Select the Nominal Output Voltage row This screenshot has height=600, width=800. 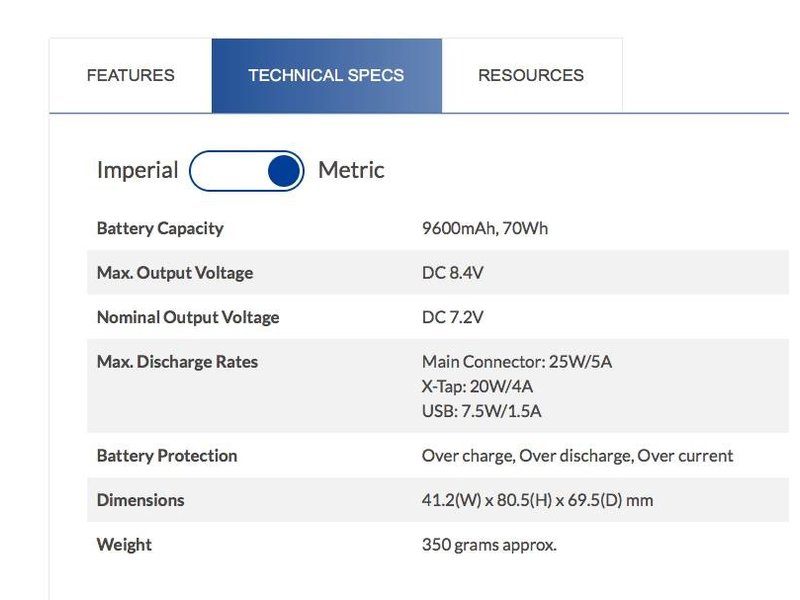point(186,317)
